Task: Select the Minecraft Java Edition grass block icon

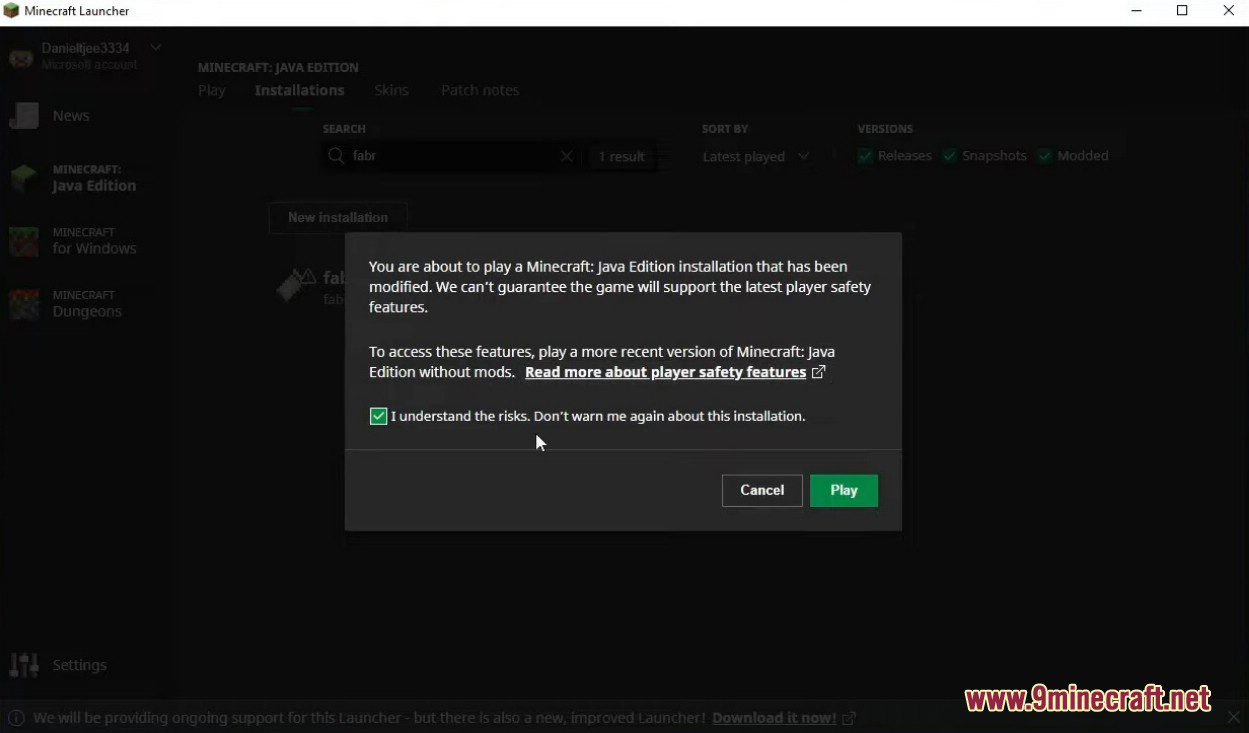Action: (24, 179)
